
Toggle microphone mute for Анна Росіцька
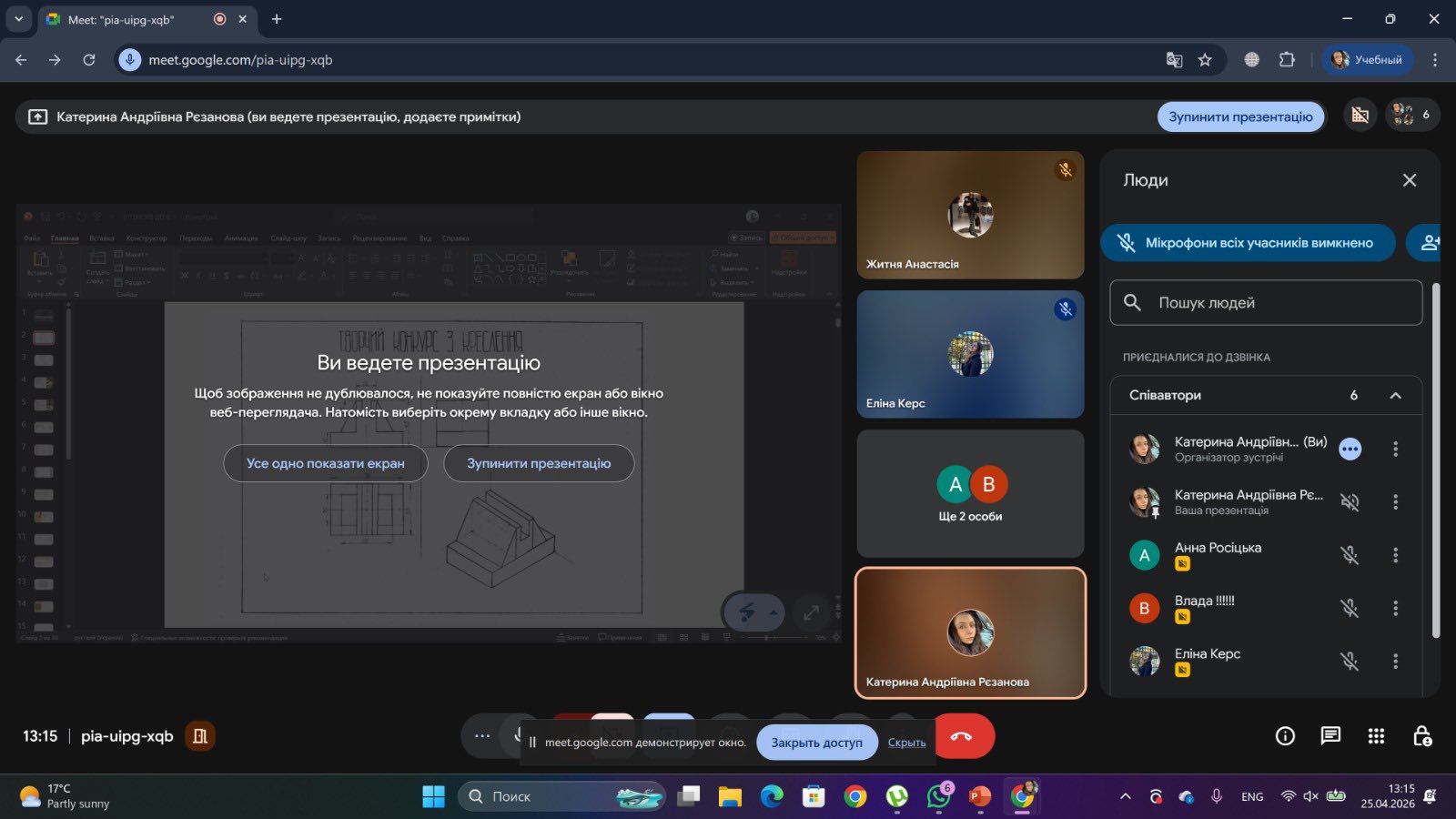1350,555
